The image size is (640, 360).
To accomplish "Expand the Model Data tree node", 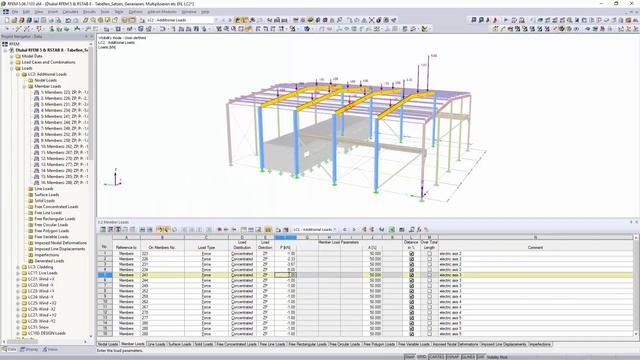I will click(12, 56).
